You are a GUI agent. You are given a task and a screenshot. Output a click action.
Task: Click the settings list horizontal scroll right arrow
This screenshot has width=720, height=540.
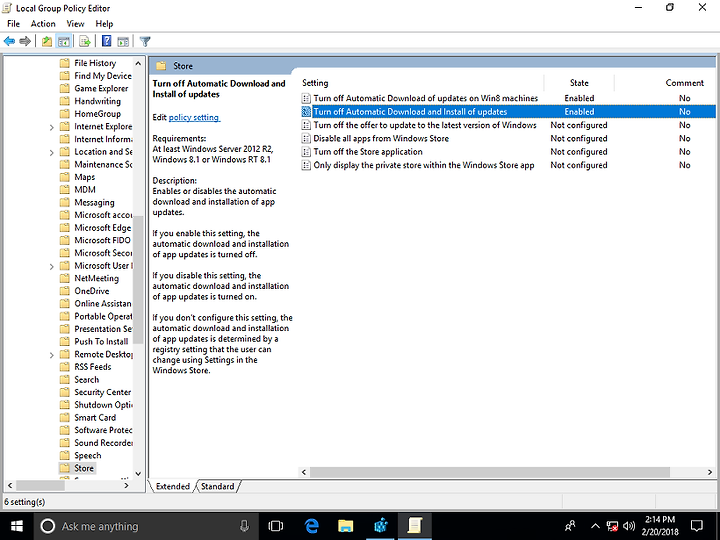click(710, 472)
